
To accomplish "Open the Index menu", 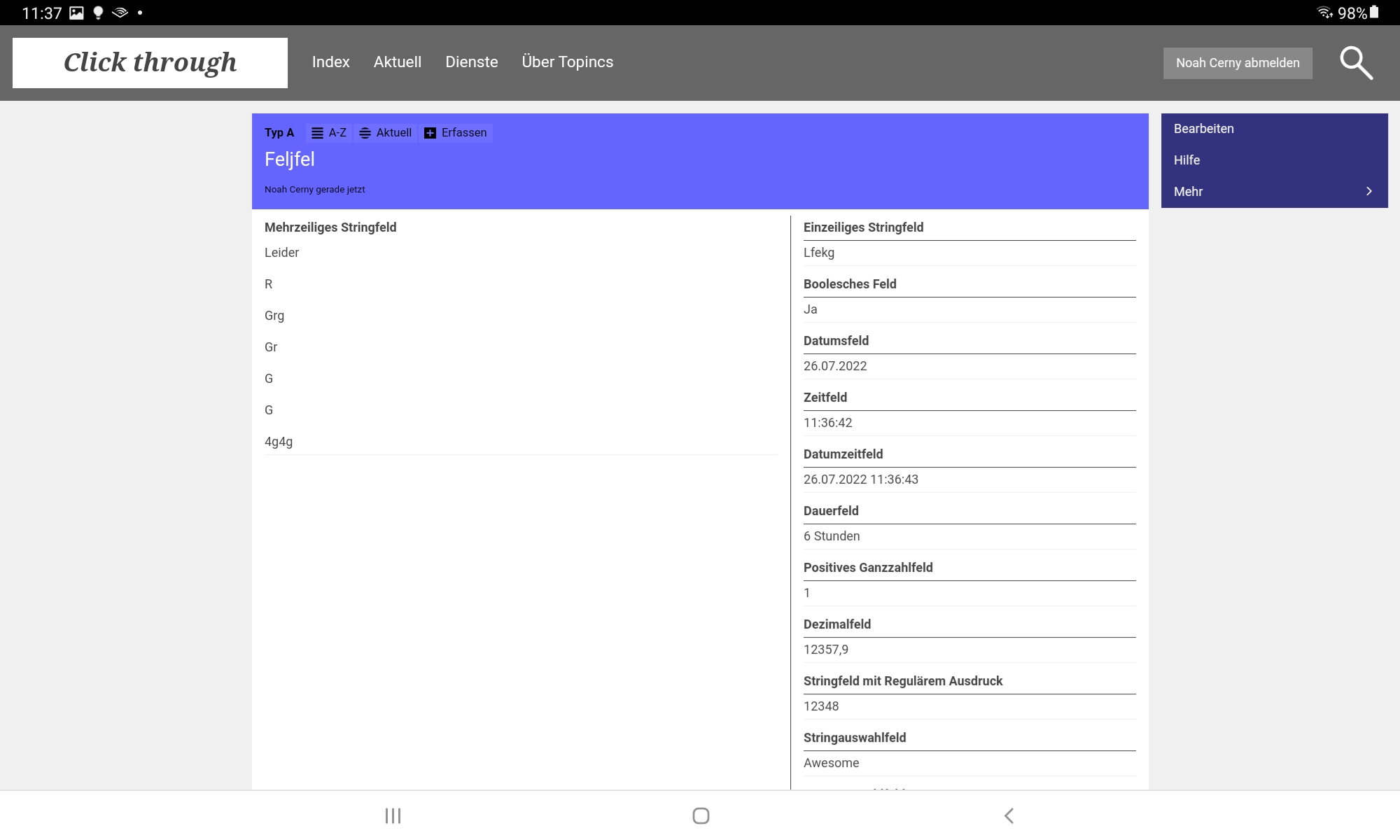I will 330,62.
